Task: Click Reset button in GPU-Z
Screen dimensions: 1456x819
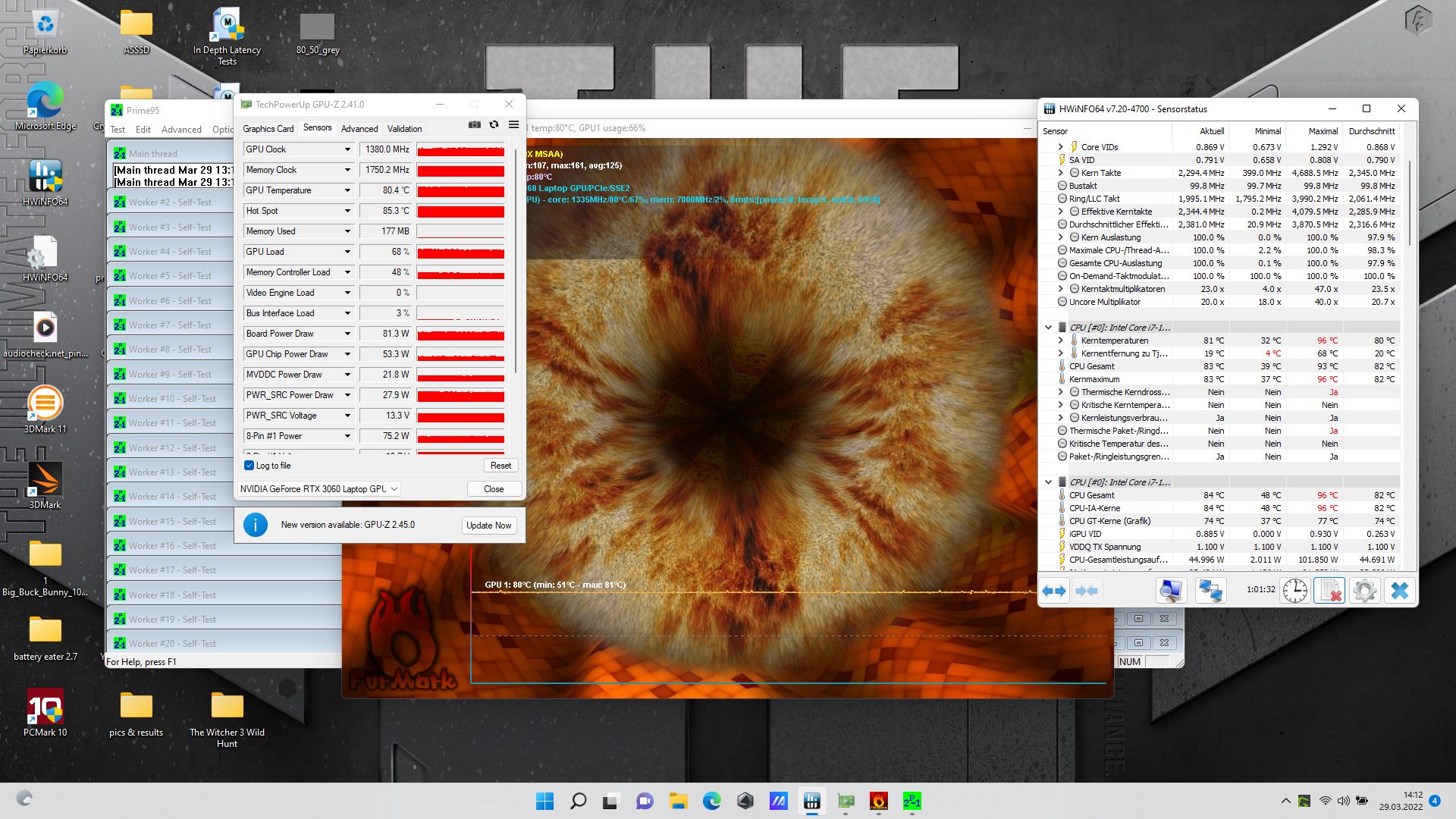Action: point(500,466)
